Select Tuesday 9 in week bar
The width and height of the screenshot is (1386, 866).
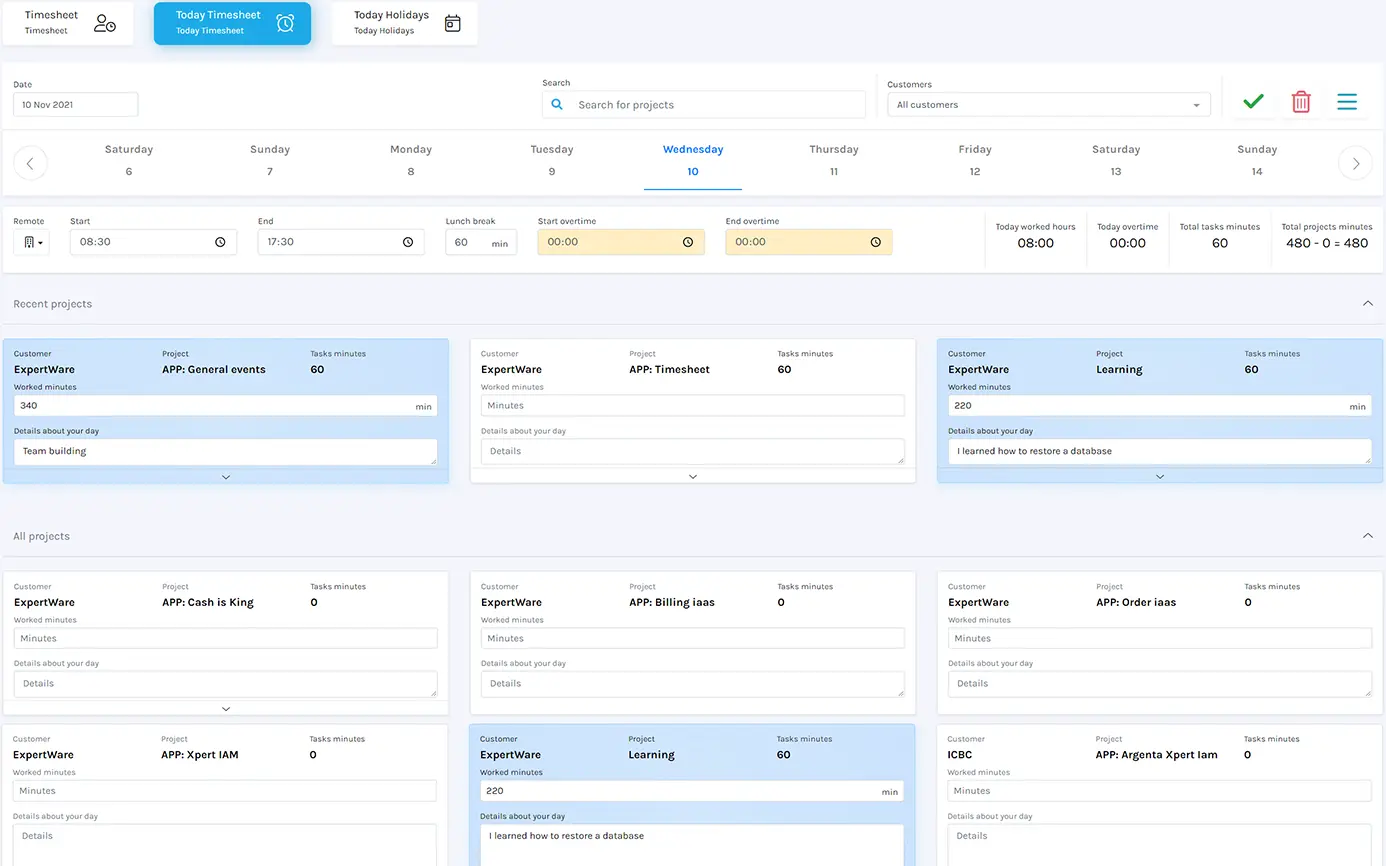[x=552, y=160]
